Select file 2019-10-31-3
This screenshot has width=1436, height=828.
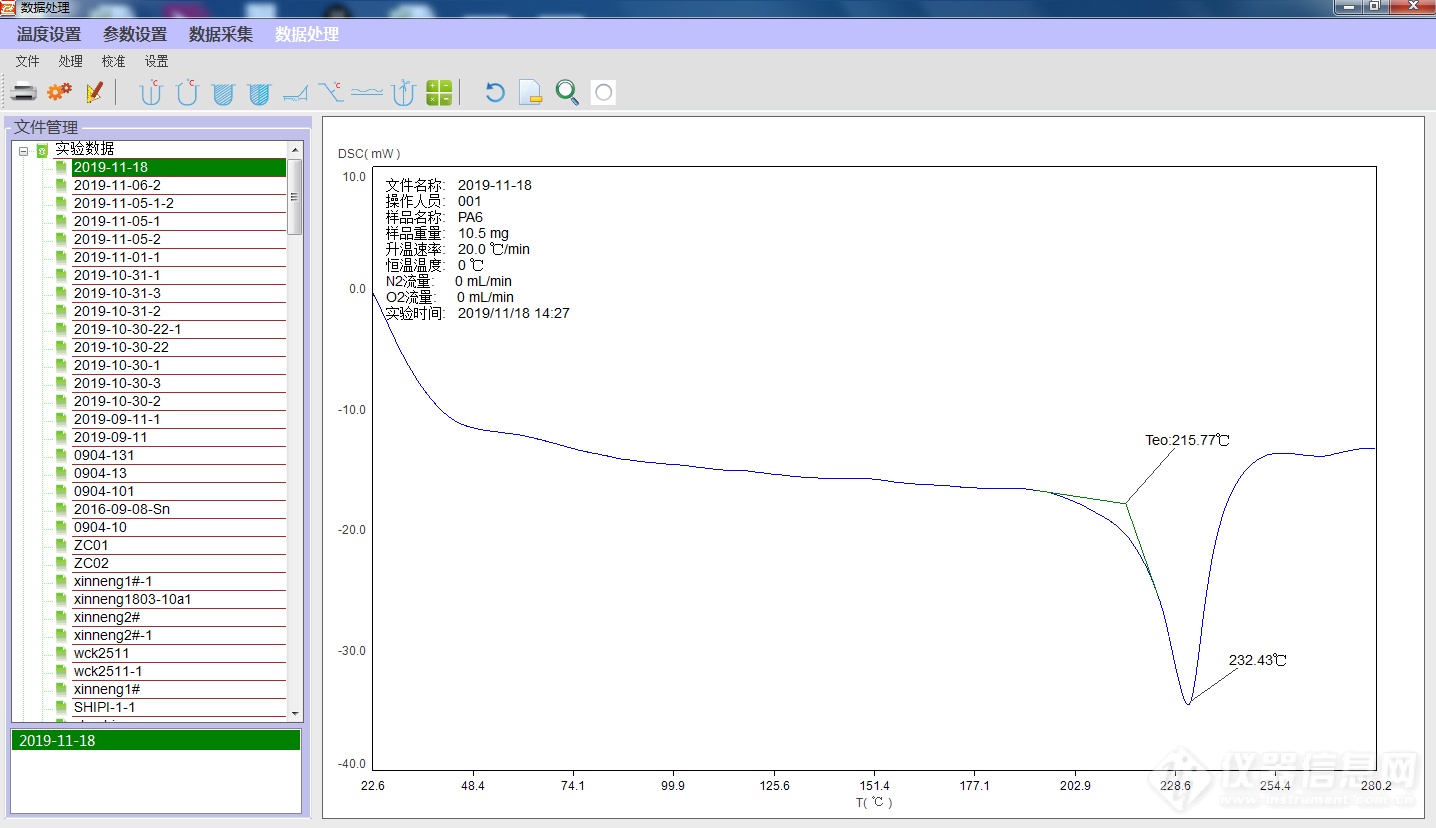coord(179,293)
